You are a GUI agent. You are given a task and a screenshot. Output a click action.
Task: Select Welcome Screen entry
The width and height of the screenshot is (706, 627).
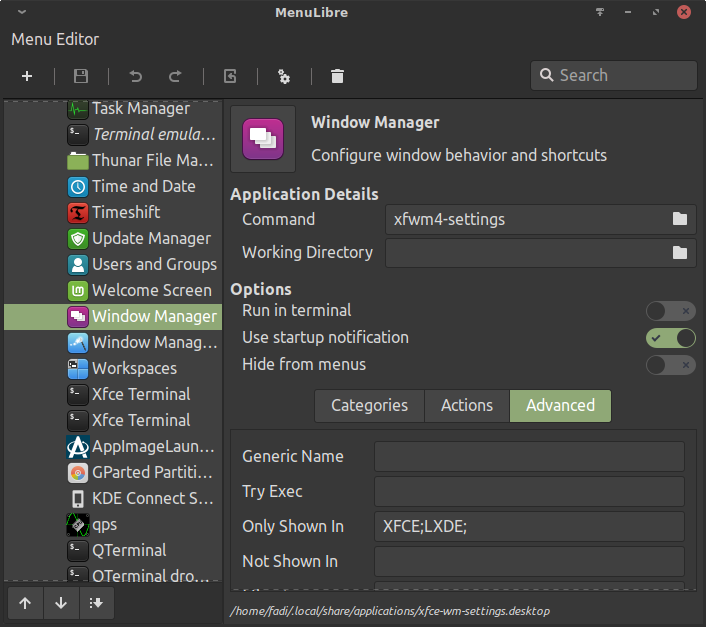113,291
